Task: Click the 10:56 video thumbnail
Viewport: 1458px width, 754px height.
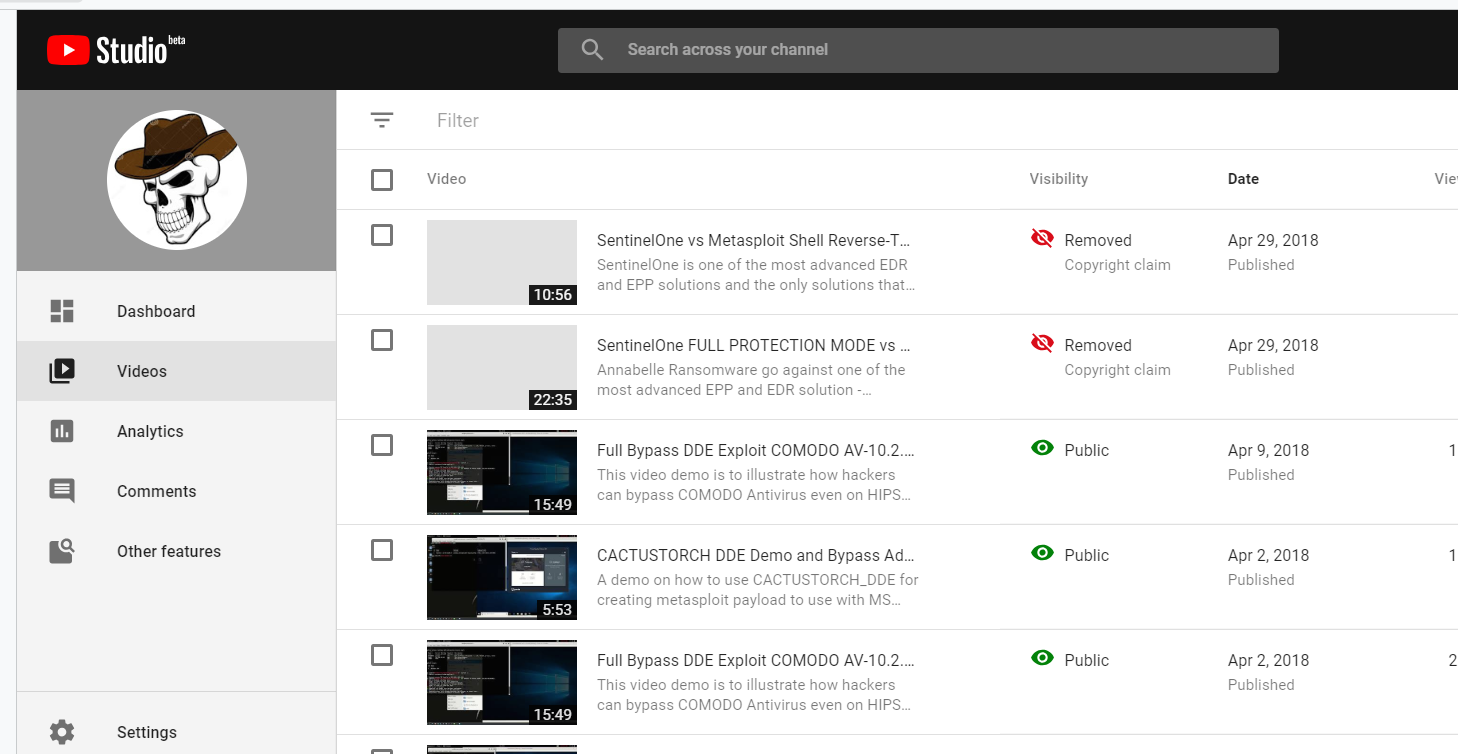Action: click(502, 262)
